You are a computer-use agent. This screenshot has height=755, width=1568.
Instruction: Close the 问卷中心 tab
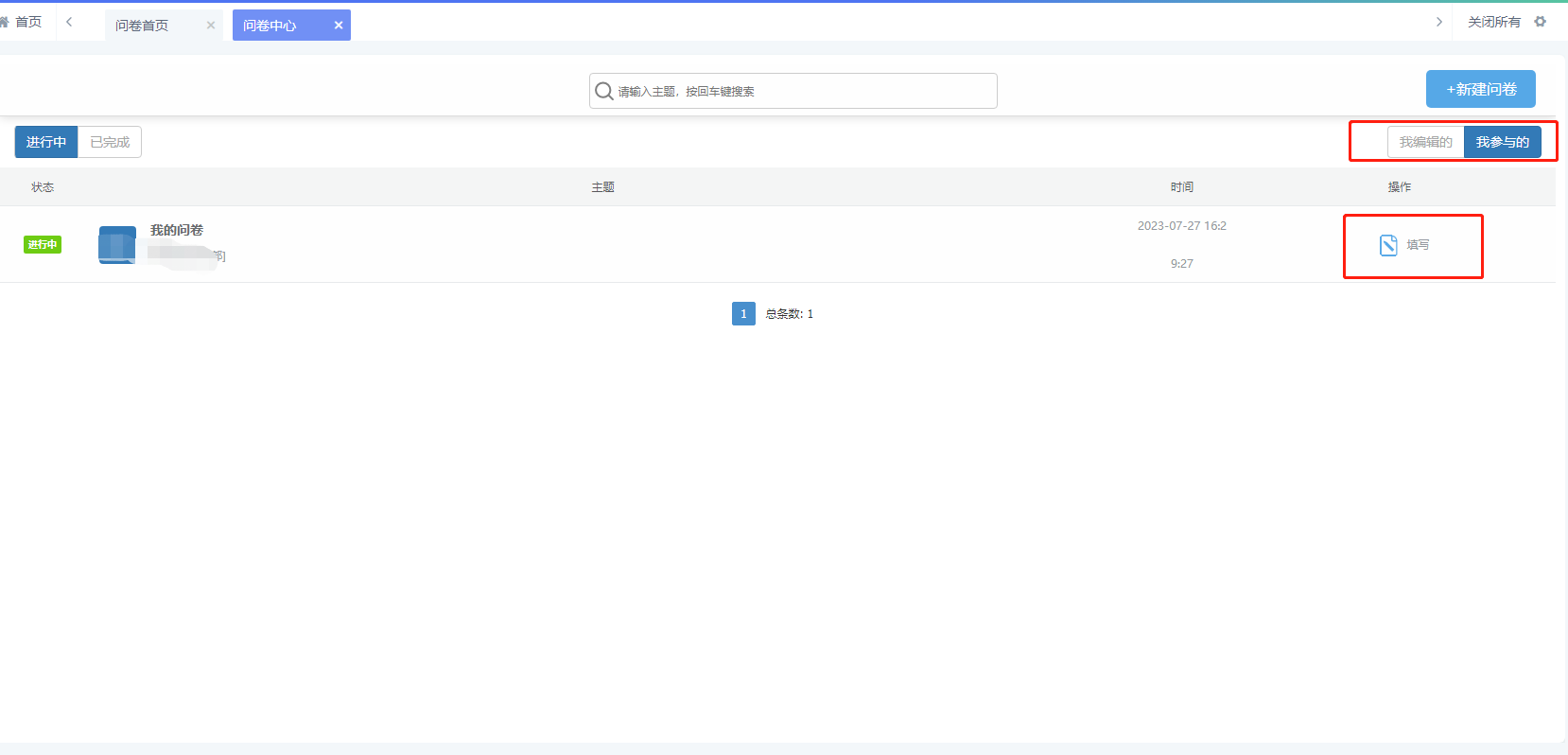coord(339,26)
